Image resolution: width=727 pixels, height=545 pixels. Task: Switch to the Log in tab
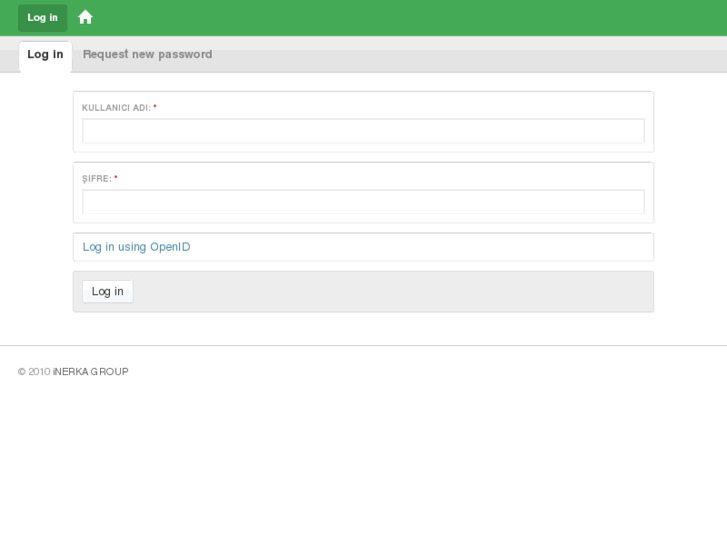point(45,57)
